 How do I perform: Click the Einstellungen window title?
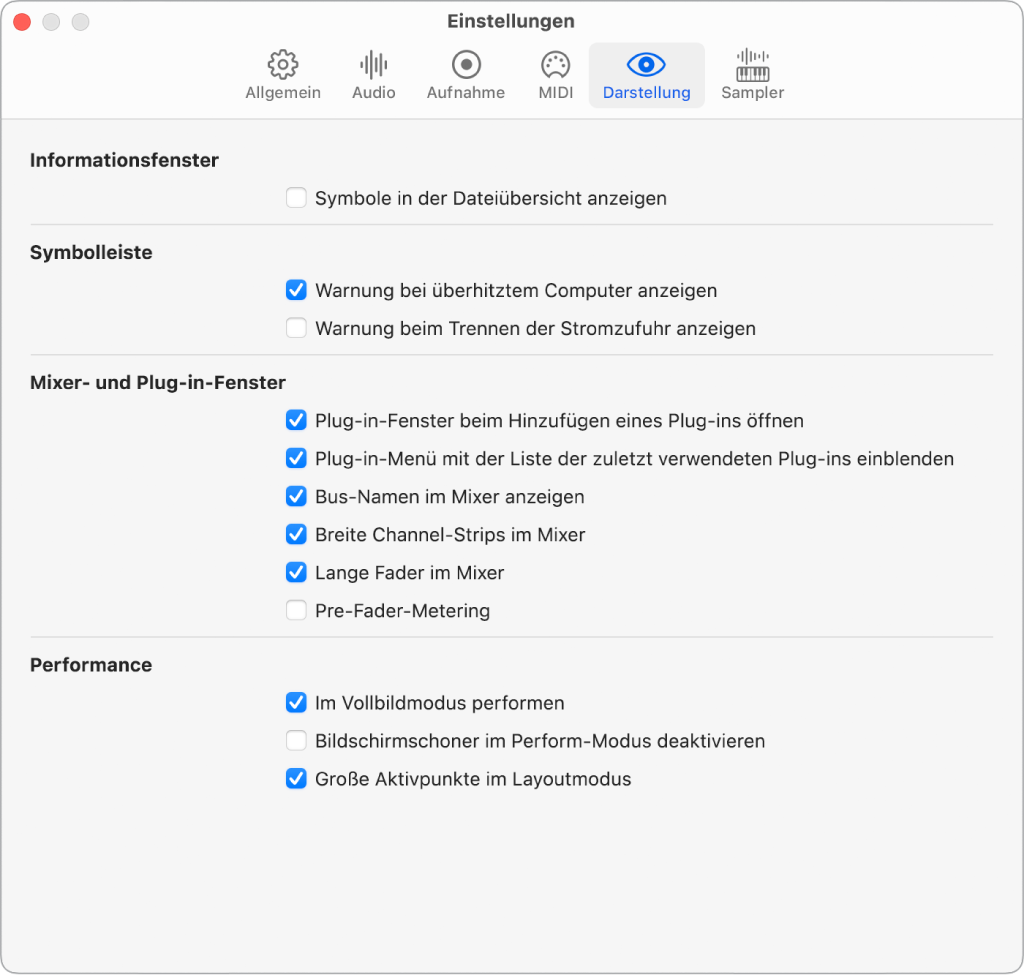coord(511,21)
